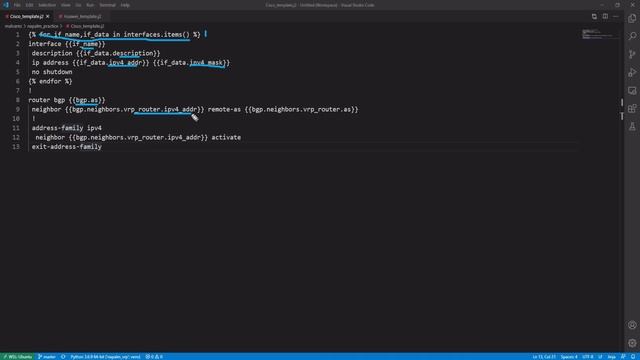Click line number 8 in the gutter
This screenshot has width=640, height=360.
(x=18, y=100)
